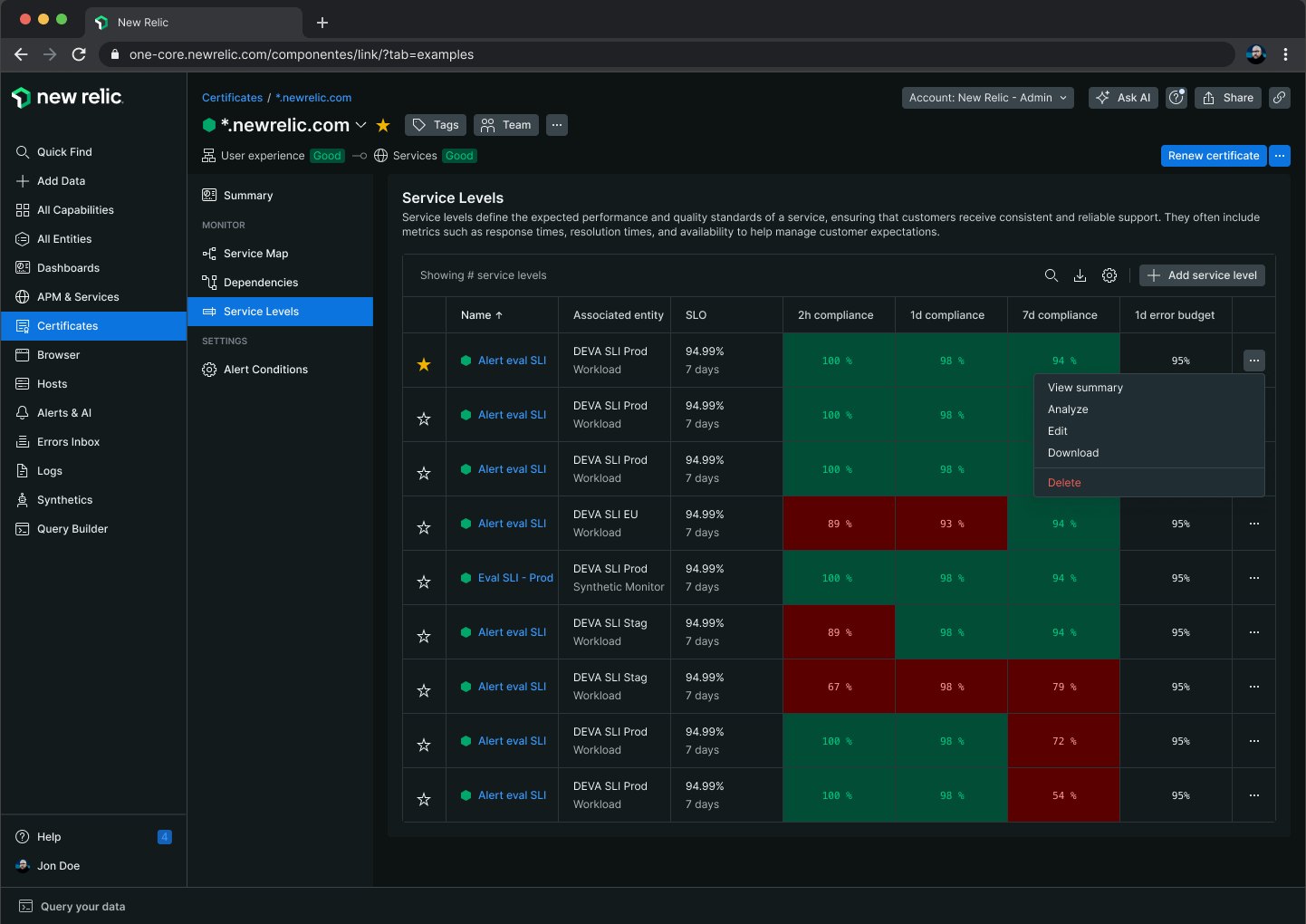The image size is (1306, 924).
Task: Go back with the browser back arrow
Action: [x=21, y=54]
